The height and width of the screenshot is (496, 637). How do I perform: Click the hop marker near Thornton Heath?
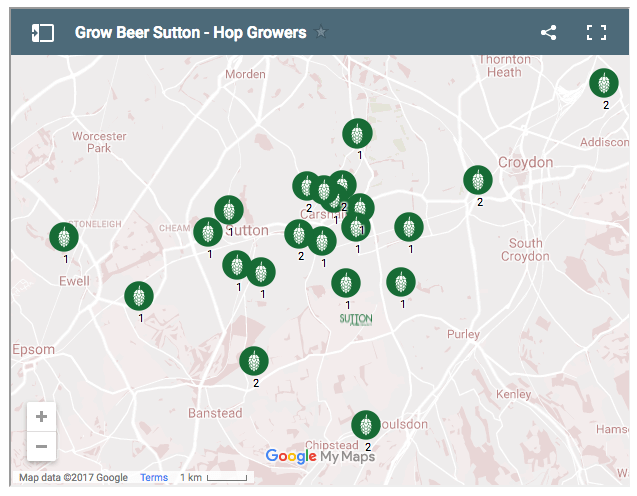coord(604,83)
